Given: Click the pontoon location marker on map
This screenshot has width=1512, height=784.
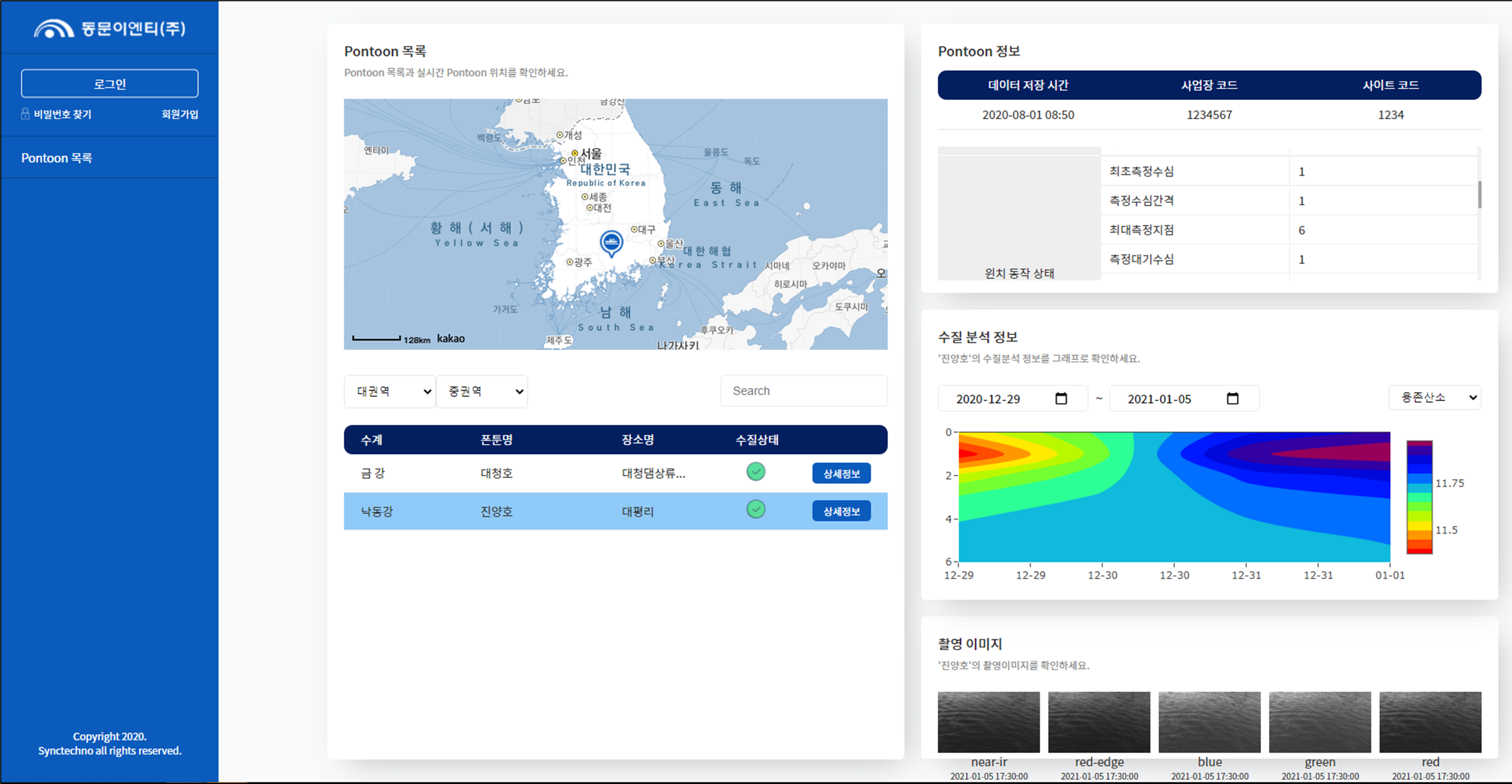Looking at the screenshot, I should pyautogui.click(x=611, y=242).
